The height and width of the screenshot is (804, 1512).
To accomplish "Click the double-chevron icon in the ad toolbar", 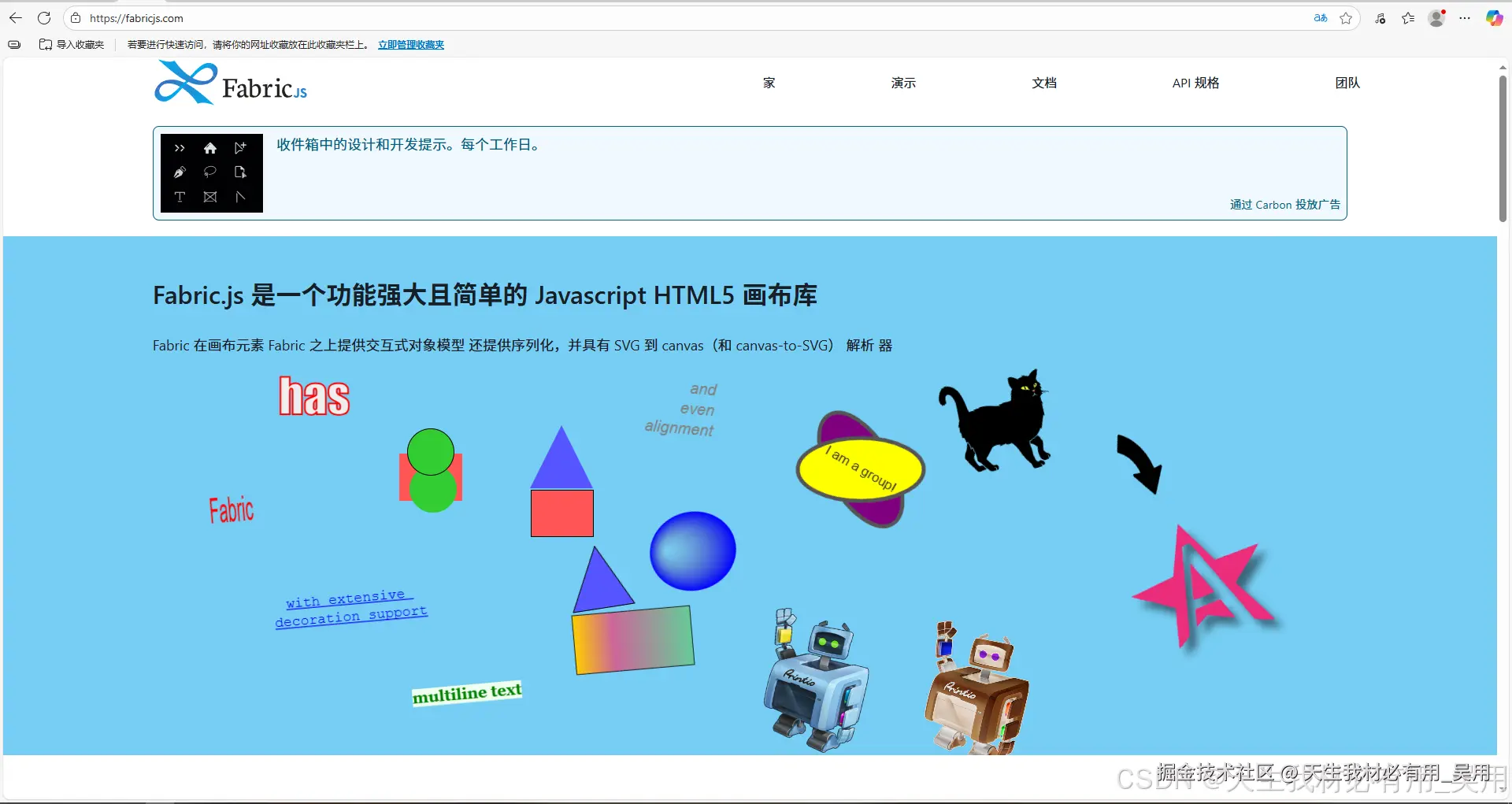I will pyautogui.click(x=180, y=147).
